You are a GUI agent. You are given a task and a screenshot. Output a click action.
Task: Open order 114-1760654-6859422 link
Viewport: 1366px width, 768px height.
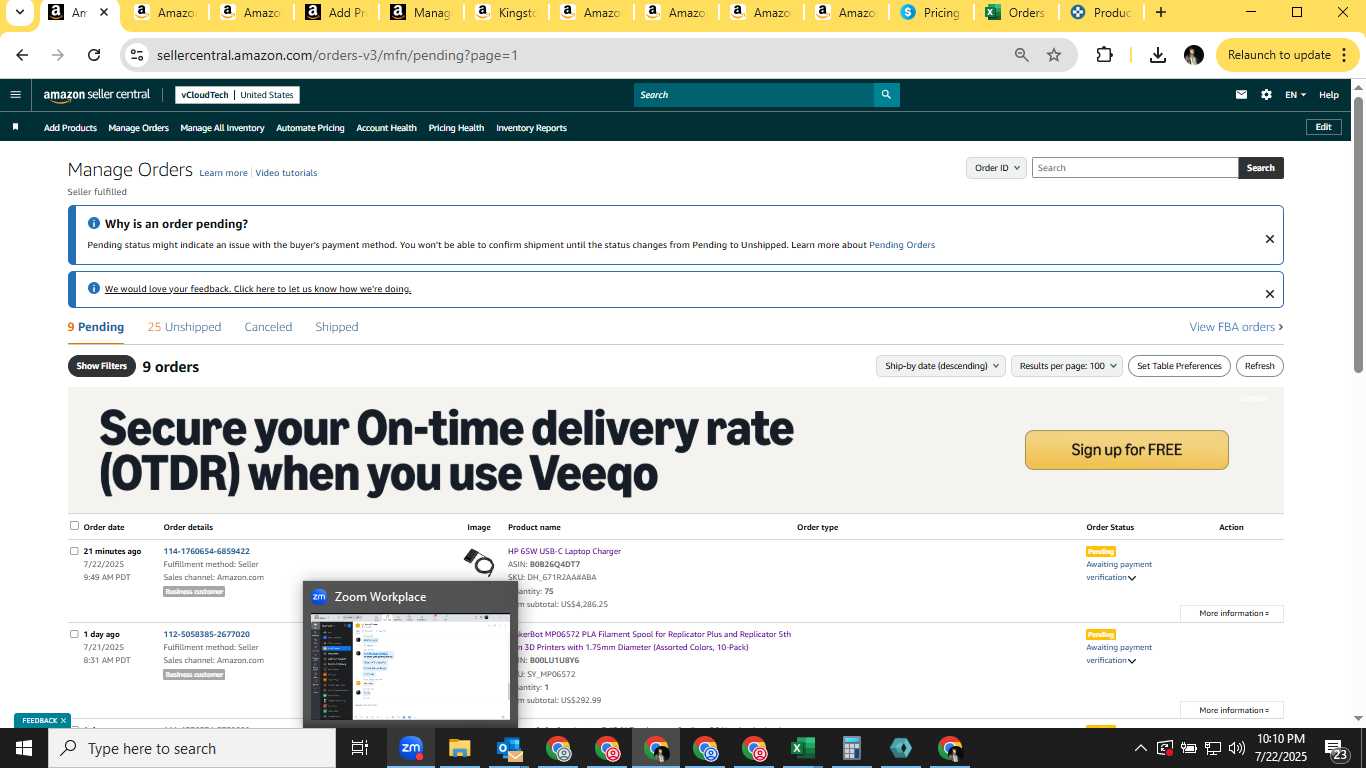(207, 551)
